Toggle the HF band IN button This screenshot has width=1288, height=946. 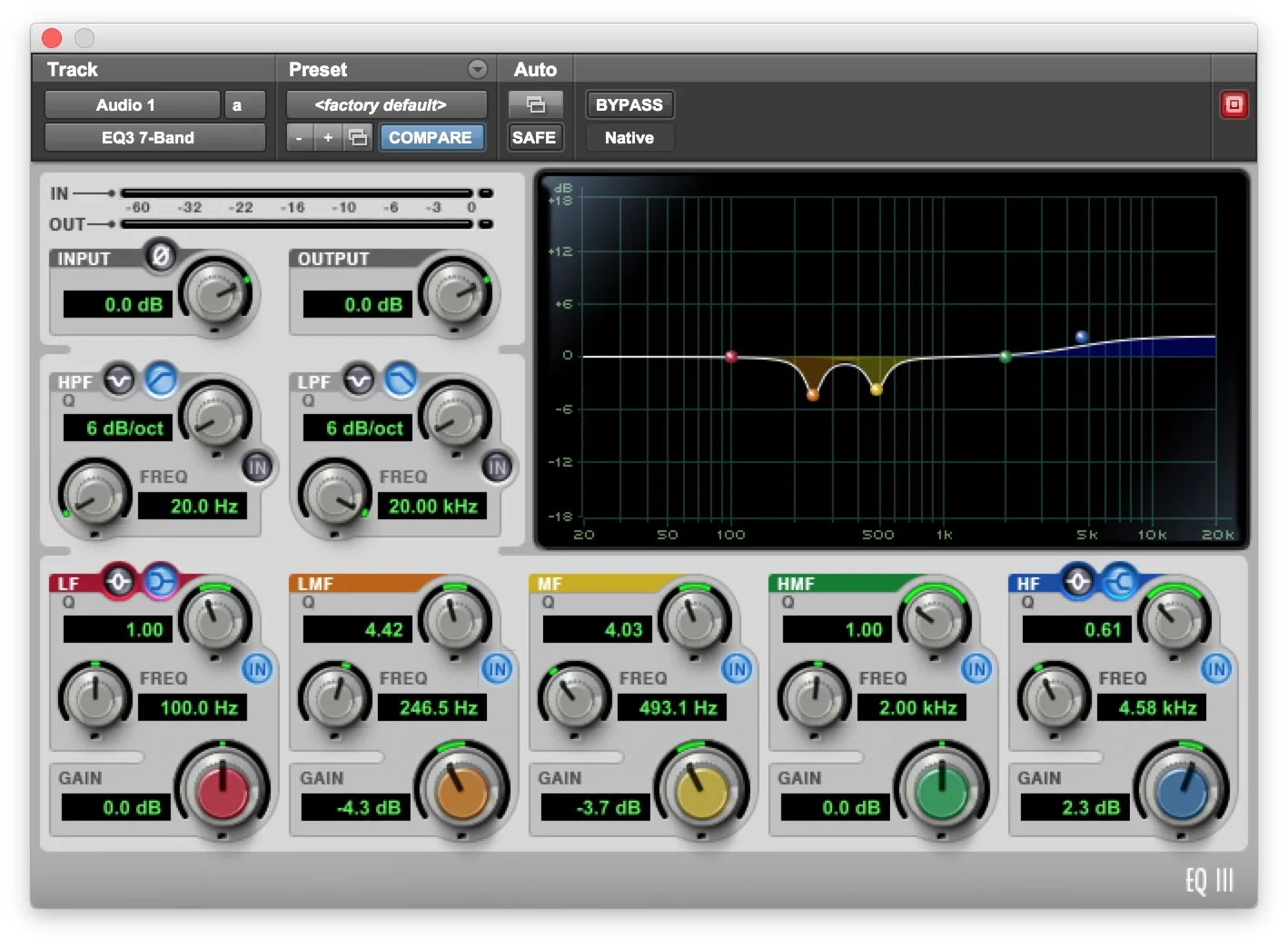click(x=1216, y=669)
